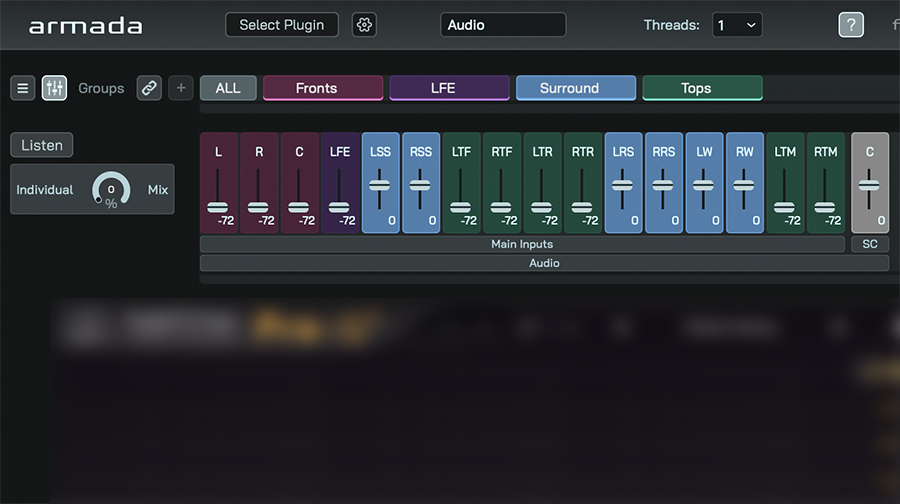900x504 pixels.
Task: Click the Tops group button
Action: click(702, 88)
